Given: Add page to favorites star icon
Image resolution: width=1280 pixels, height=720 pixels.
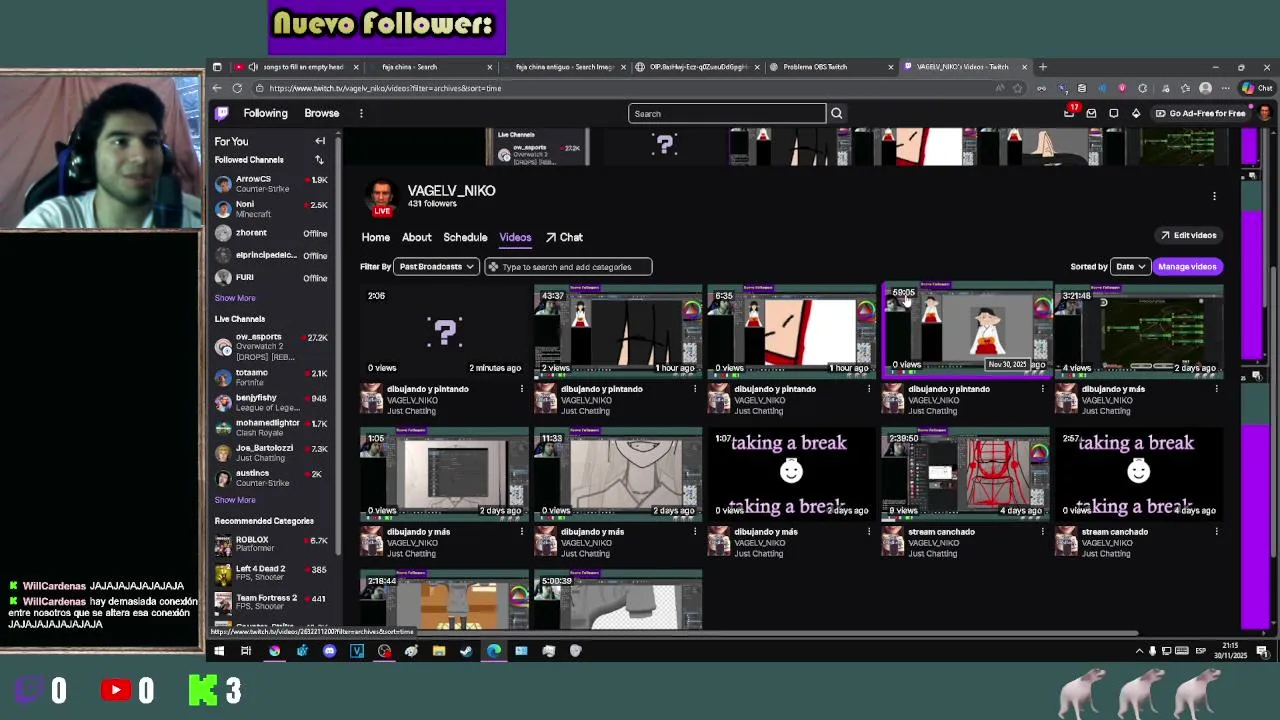Looking at the screenshot, I should coord(1017,88).
